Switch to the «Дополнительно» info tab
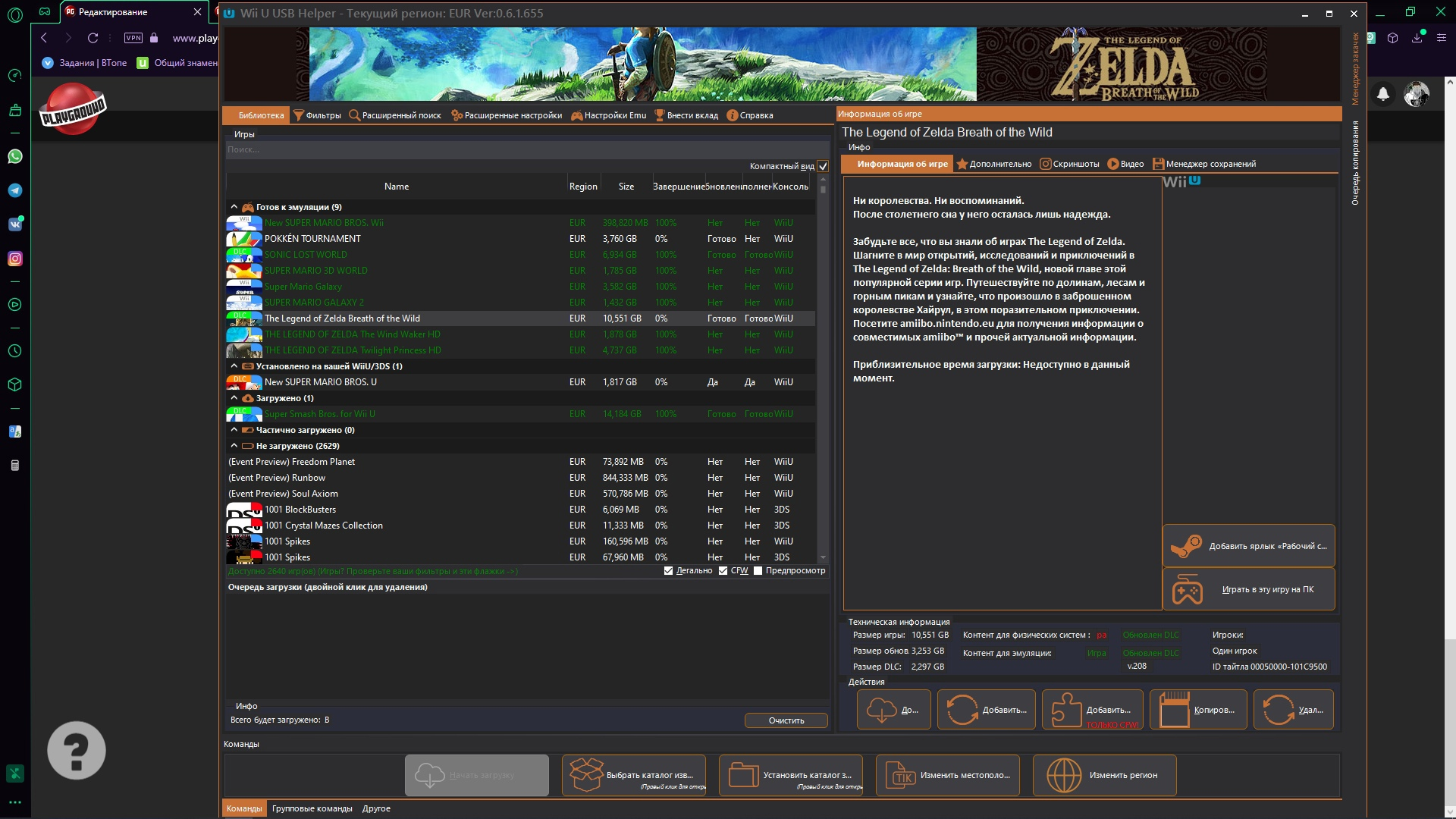Screen dimensions: 1456x819 click(994, 164)
